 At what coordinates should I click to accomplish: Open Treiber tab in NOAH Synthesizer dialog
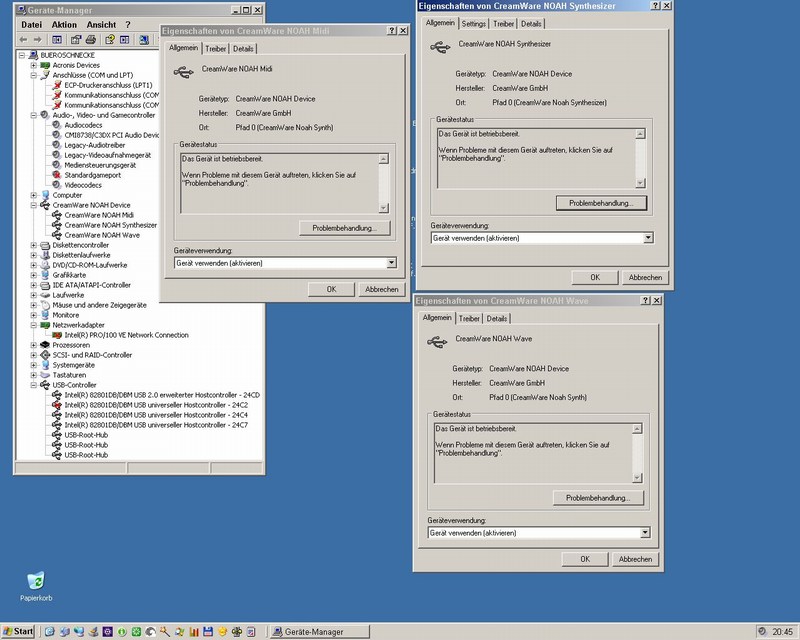tap(503, 23)
